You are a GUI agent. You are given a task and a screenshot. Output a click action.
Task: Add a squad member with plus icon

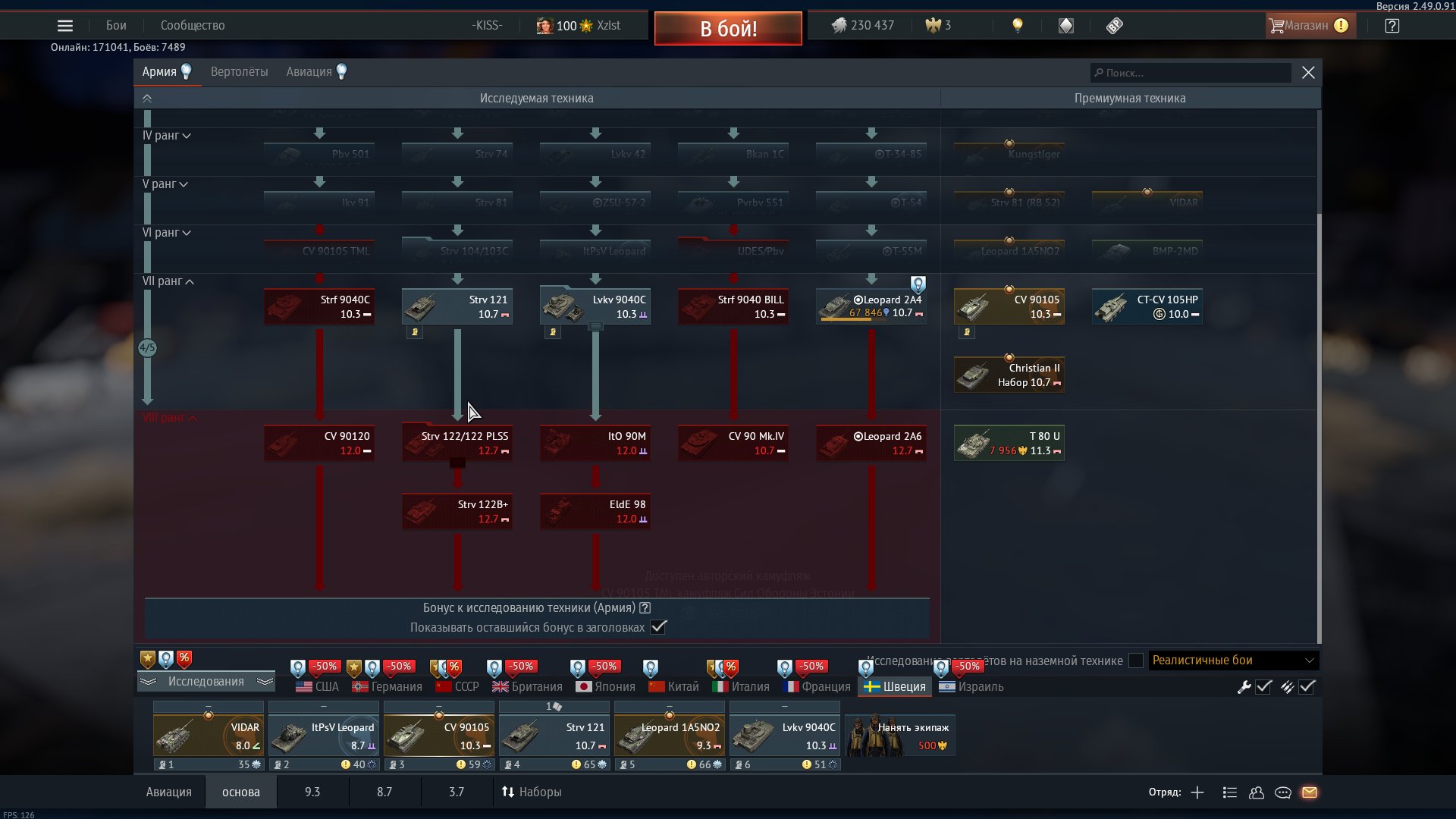(1197, 792)
